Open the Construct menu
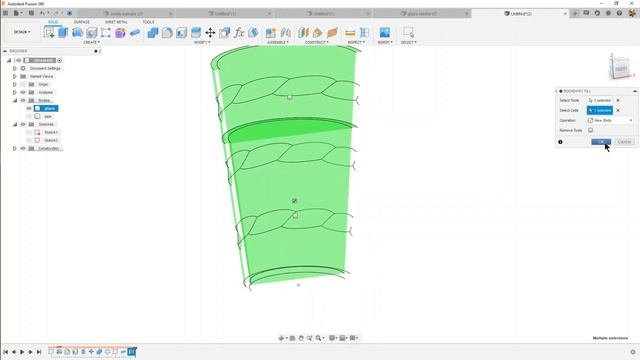The width and height of the screenshot is (640, 360). 316,42
